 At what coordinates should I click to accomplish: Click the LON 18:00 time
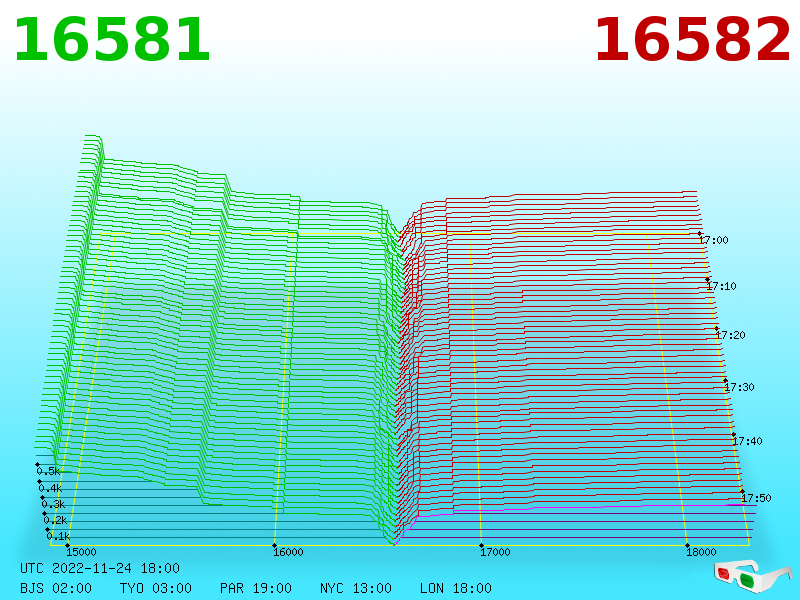click(x=456, y=588)
